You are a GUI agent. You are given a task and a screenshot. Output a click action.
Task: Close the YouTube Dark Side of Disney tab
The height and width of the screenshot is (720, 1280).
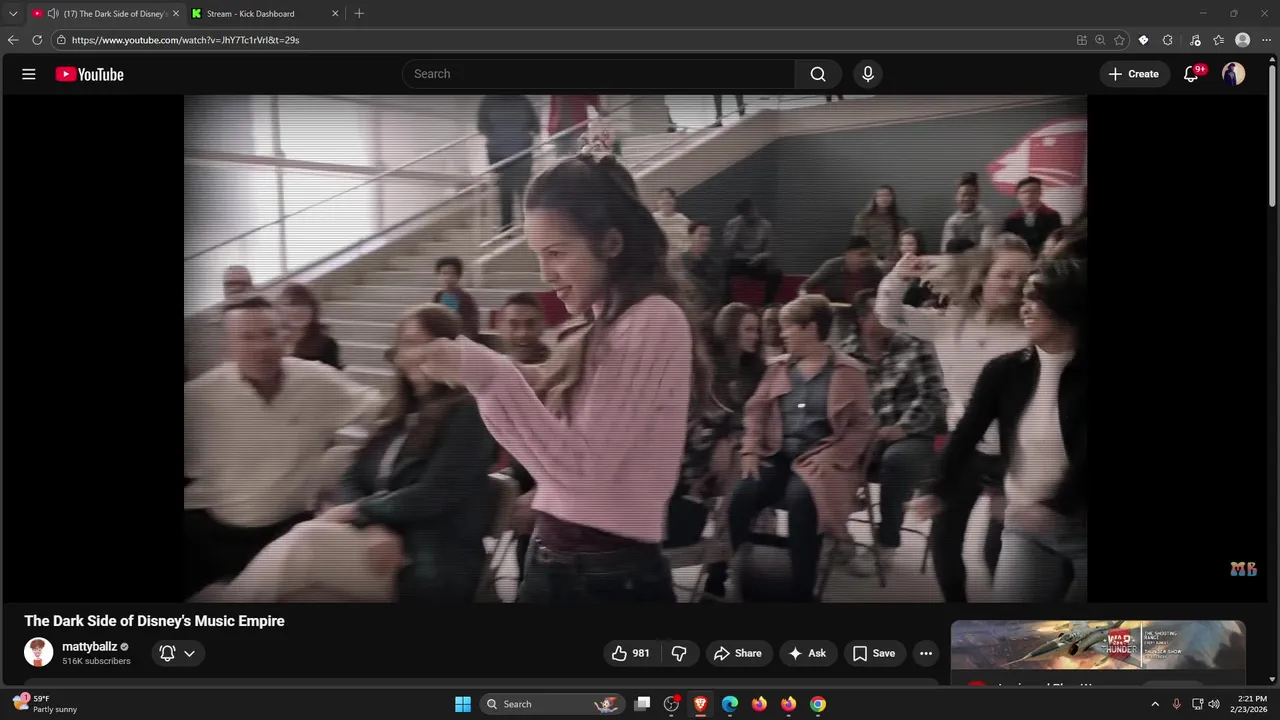[x=176, y=14]
